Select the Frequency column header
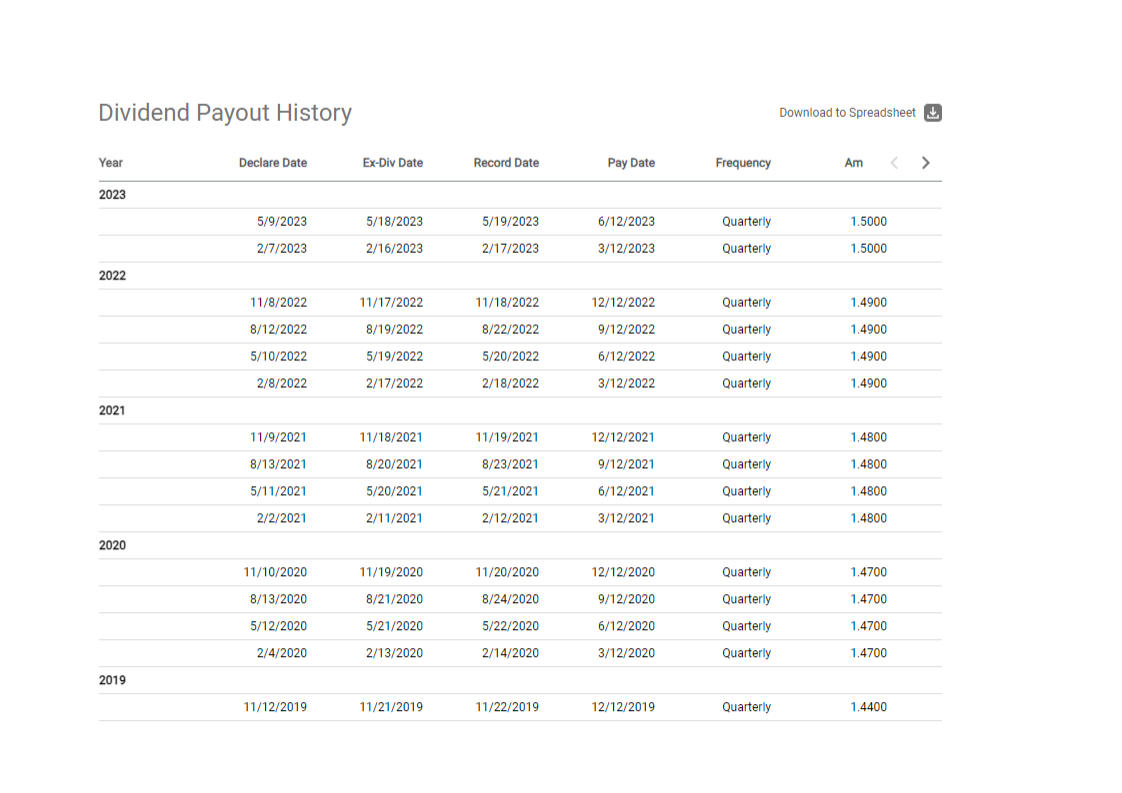This screenshot has height=793, width=1122. point(743,163)
